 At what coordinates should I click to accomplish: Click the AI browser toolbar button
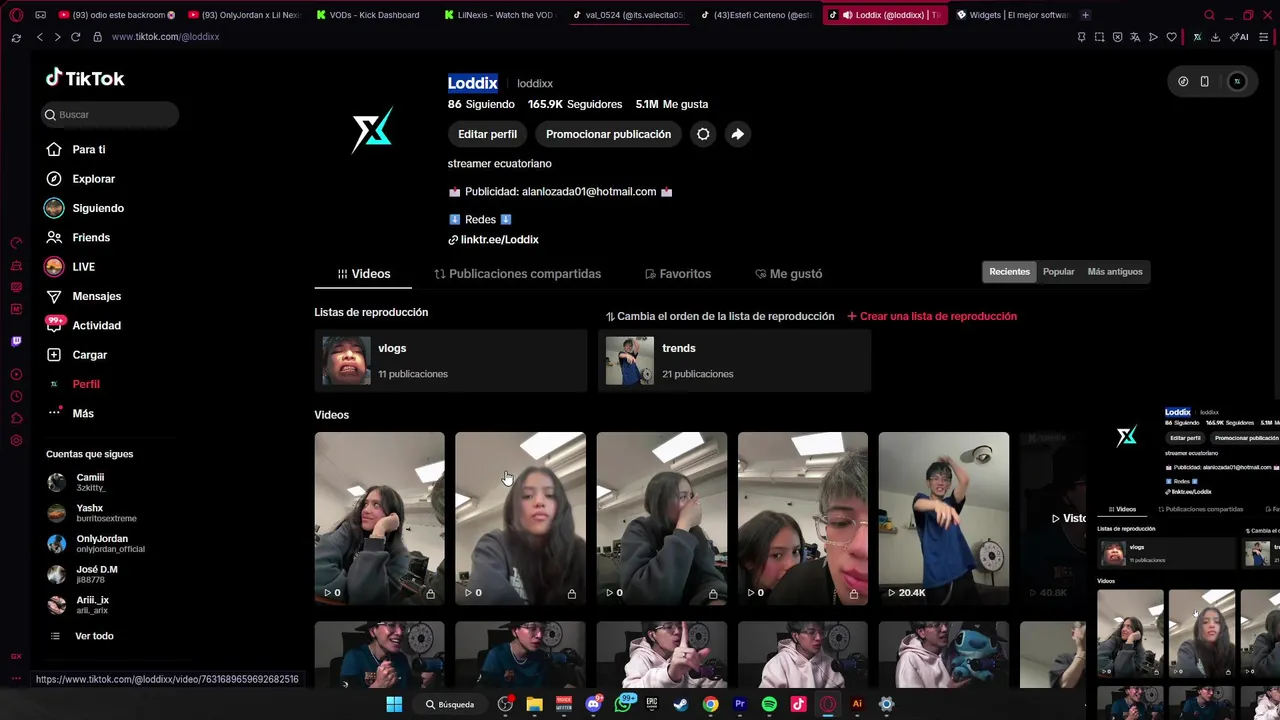[x=1240, y=37]
